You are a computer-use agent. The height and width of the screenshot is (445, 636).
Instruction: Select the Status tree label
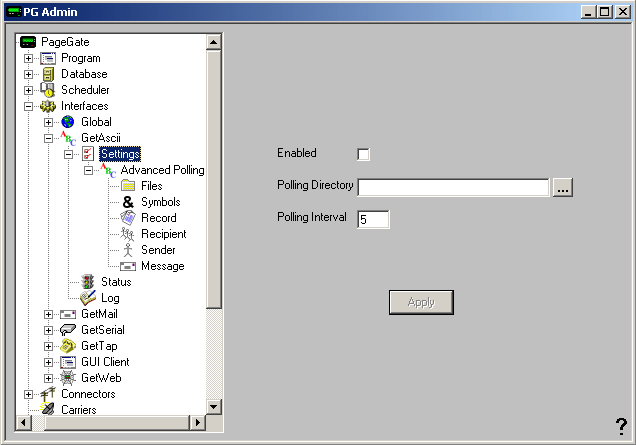116,282
